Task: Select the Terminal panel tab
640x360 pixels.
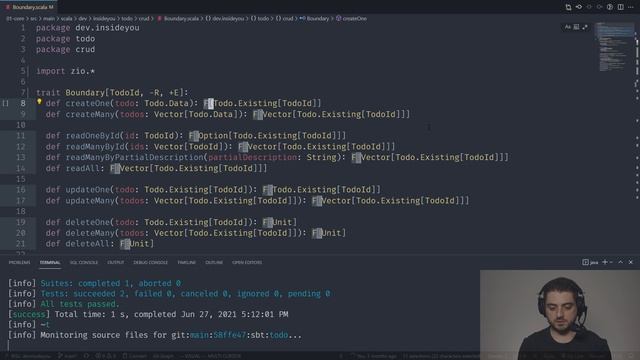Action: coord(50,262)
